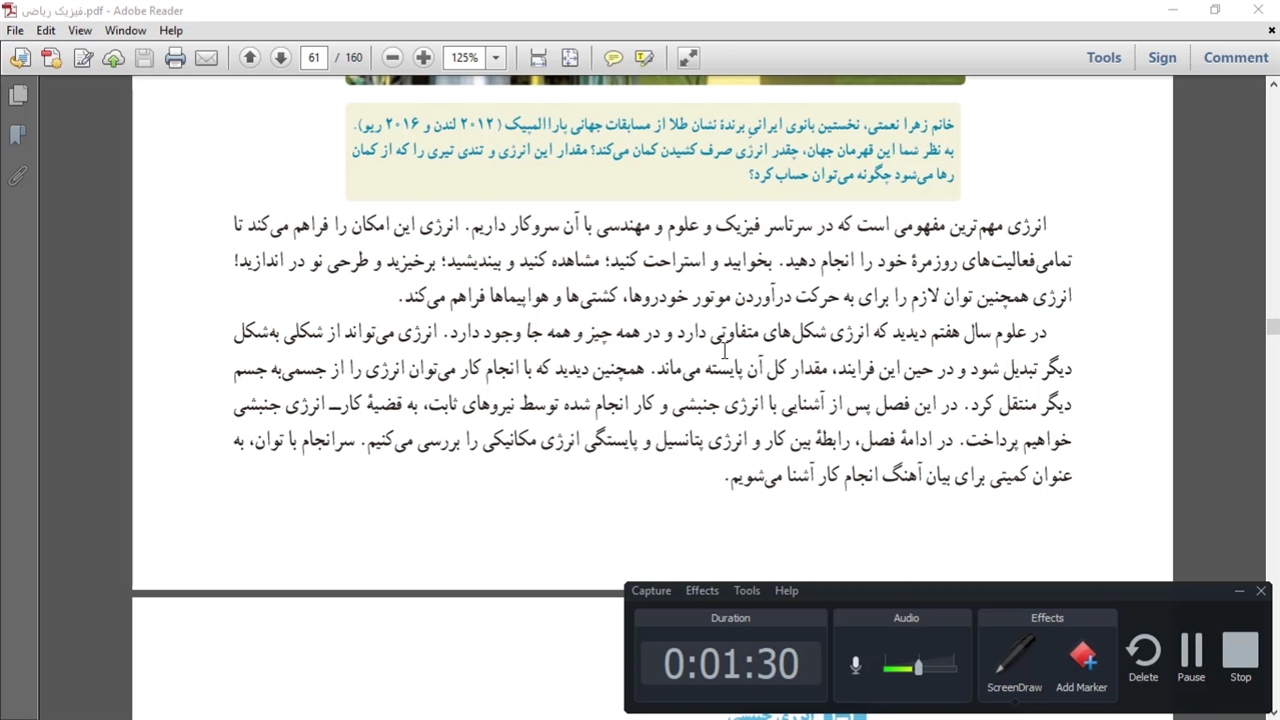
Task: Open the recorder's Capture menu
Action: (x=651, y=591)
